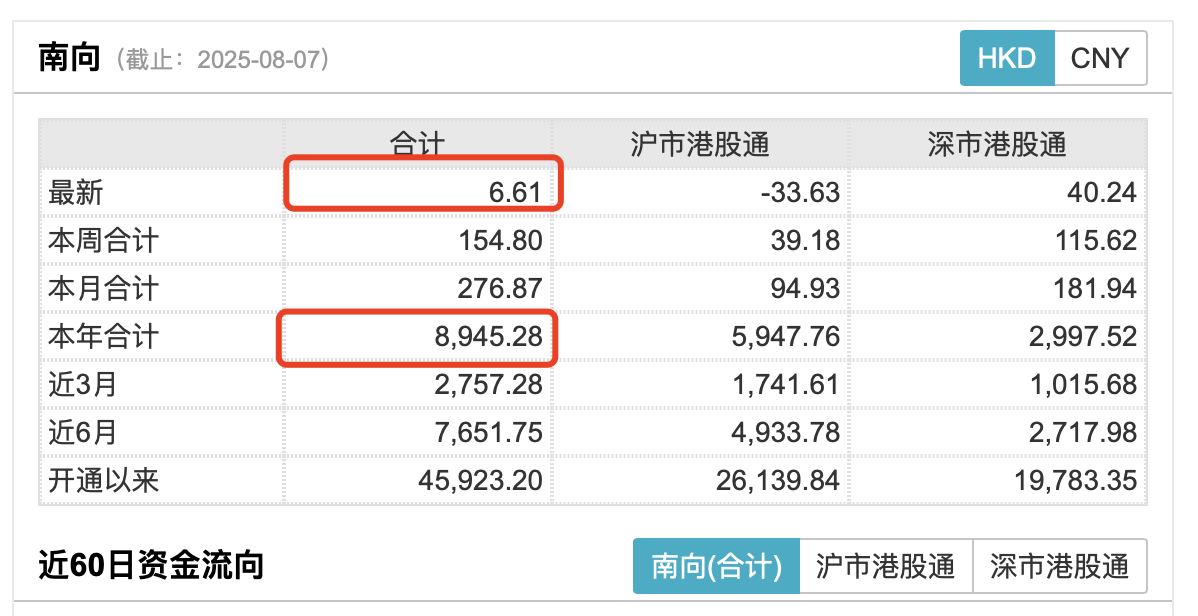Select the 本月合计 row label
This screenshot has height=616, width=1198.
point(103,288)
